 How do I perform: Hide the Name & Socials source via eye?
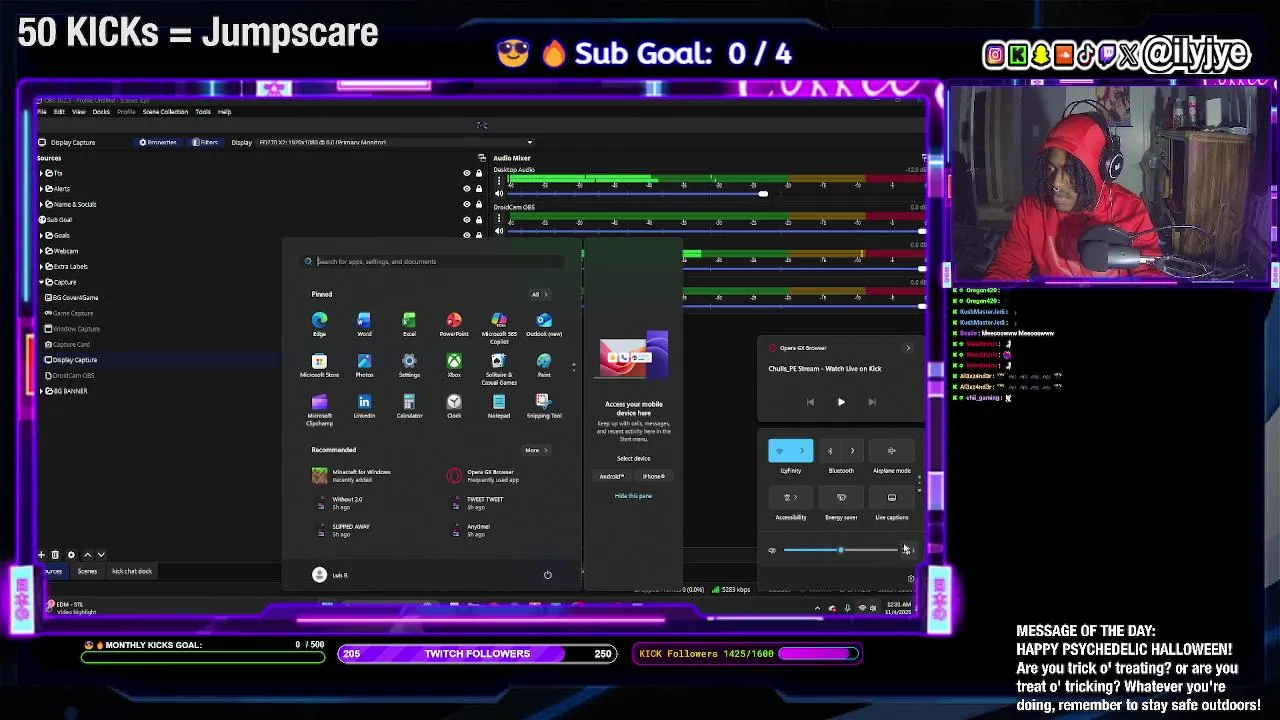(466, 204)
